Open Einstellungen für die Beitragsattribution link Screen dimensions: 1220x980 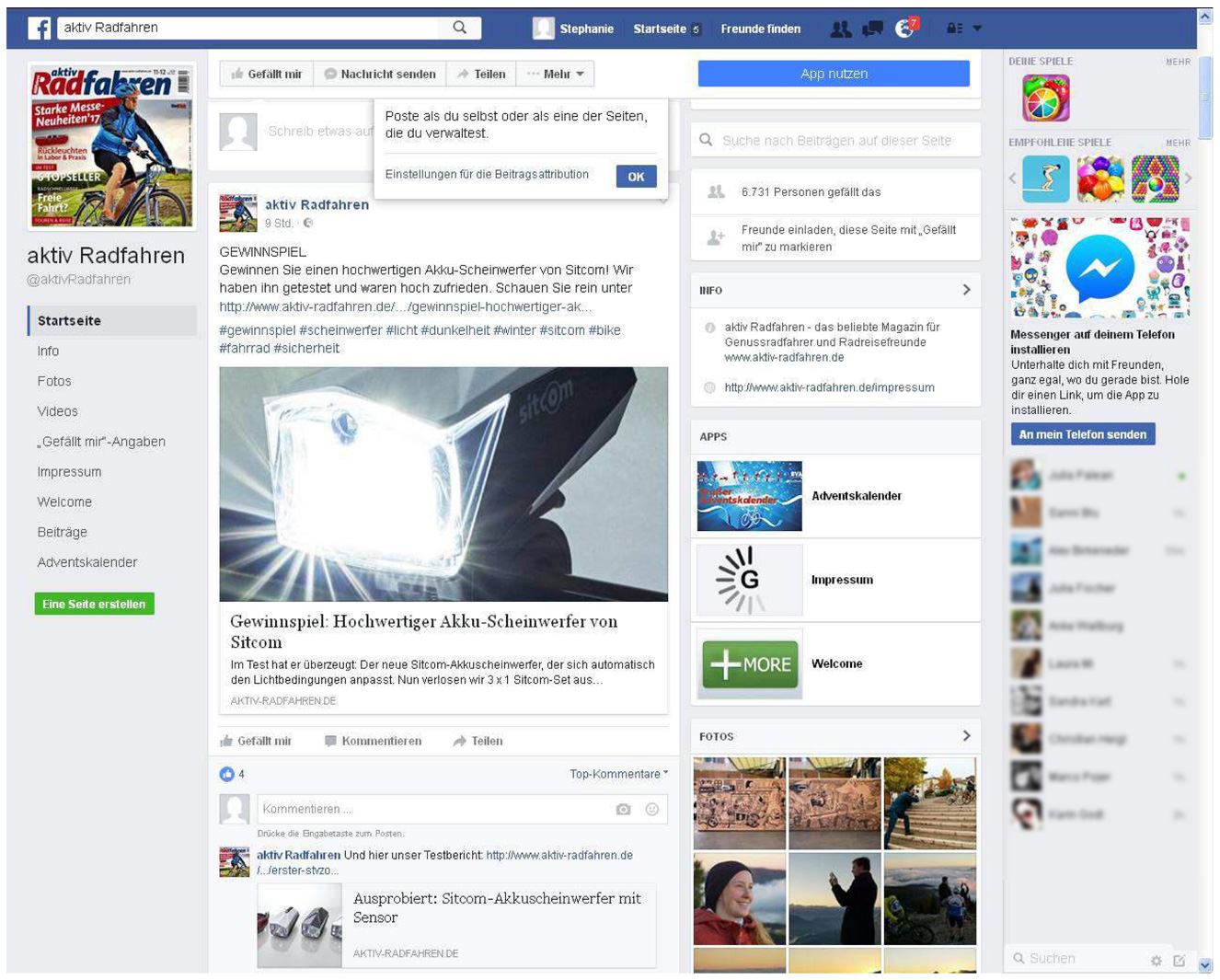pos(487,174)
